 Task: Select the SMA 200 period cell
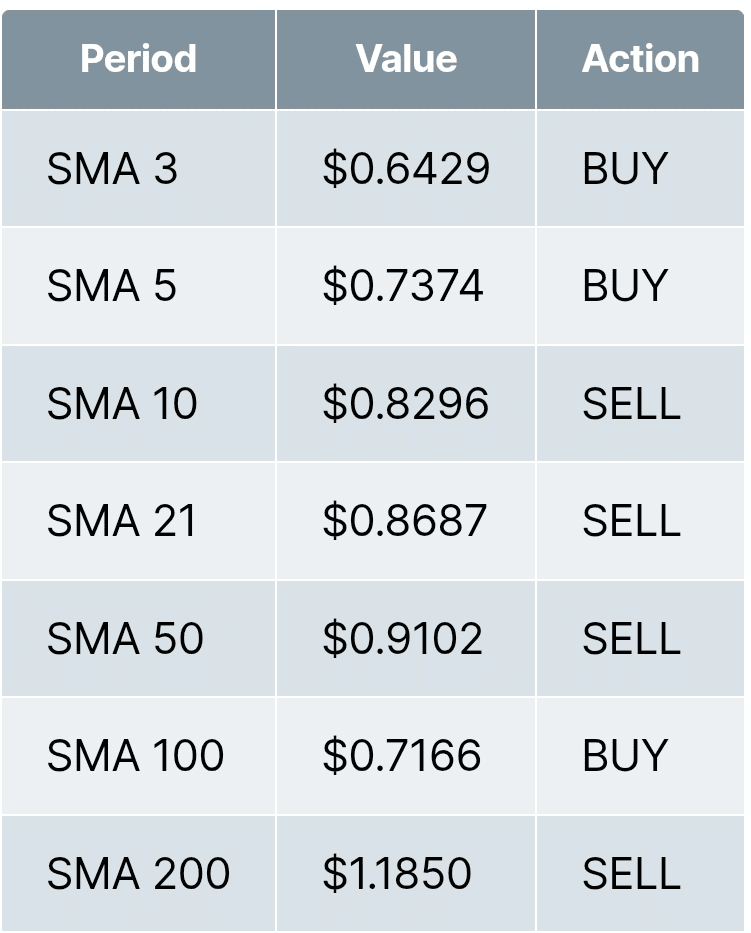pos(138,873)
